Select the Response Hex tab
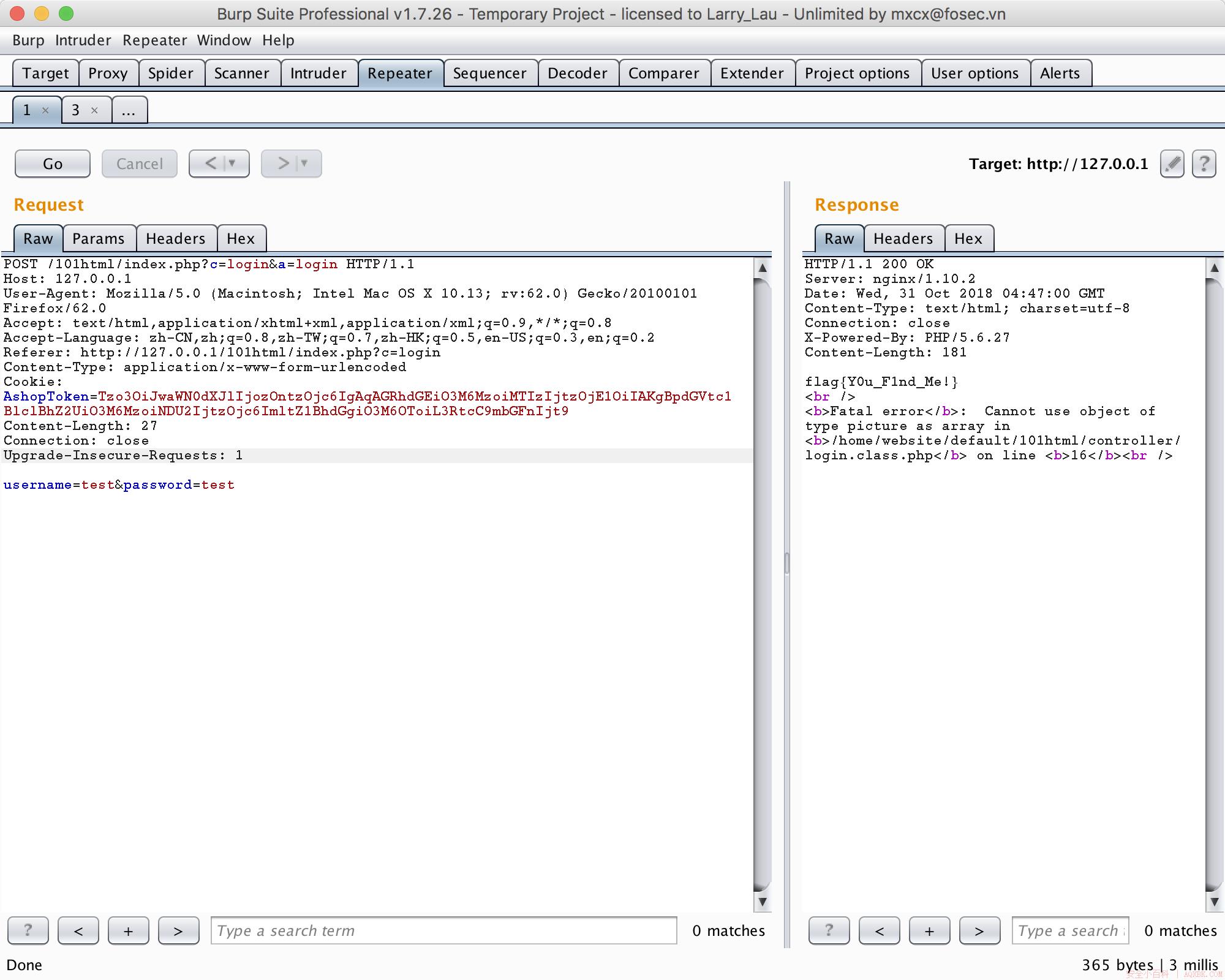The height and width of the screenshot is (980, 1225). click(x=968, y=239)
